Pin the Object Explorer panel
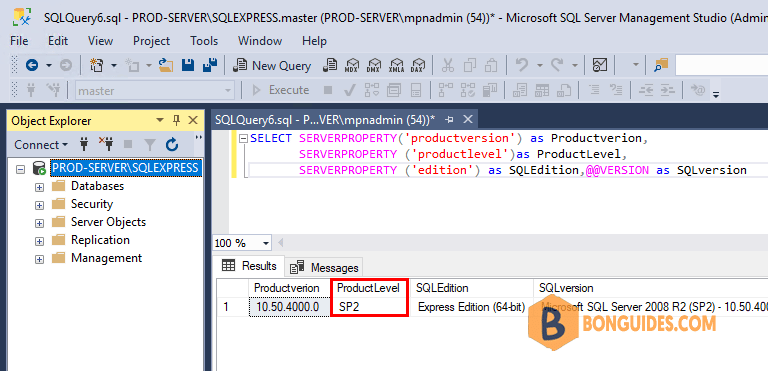The width and height of the screenshot is (768, 371). pyautogui.click(x=176, y=120)
